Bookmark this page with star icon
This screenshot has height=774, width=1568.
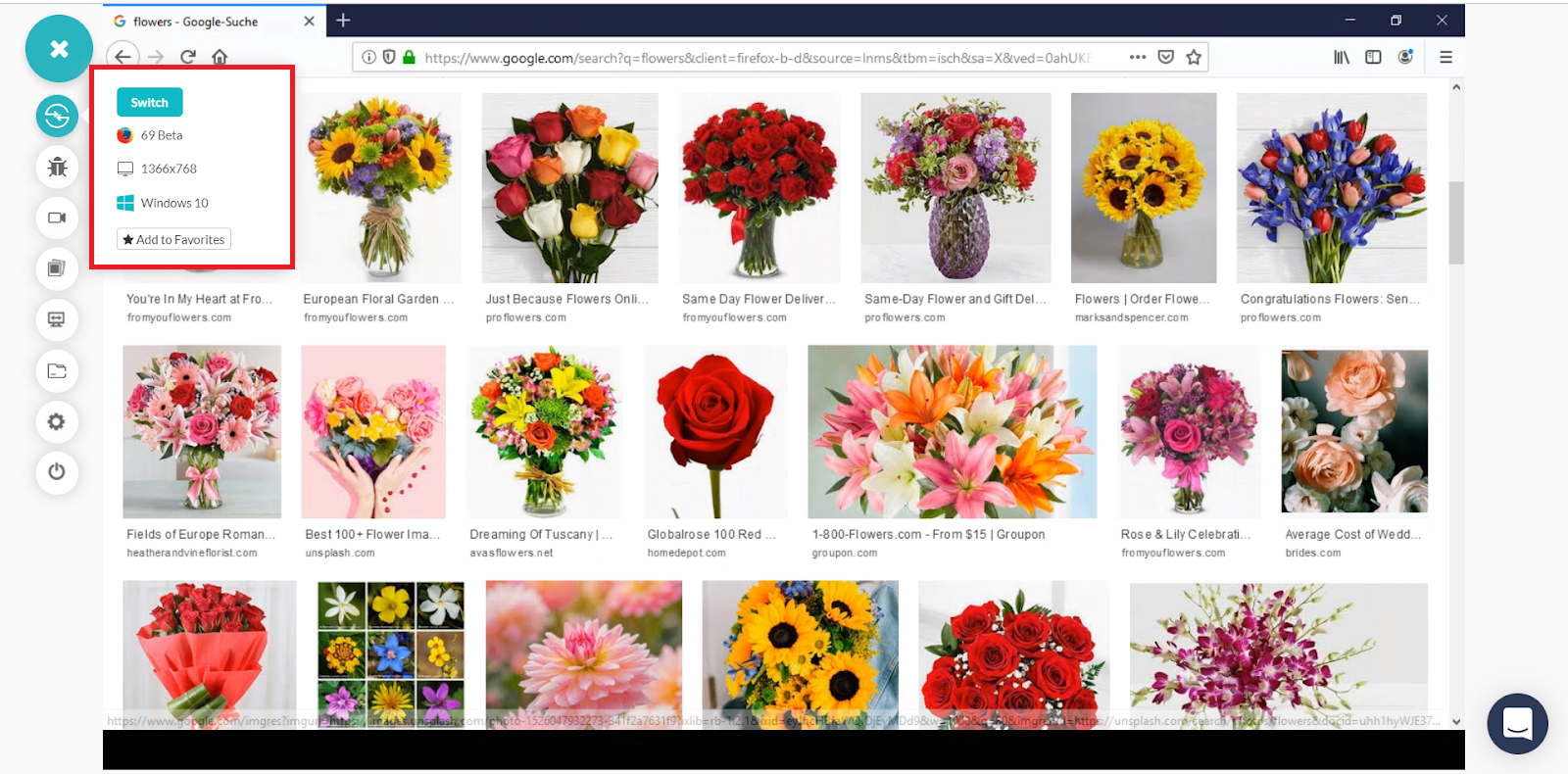[x=1194, y=57]
